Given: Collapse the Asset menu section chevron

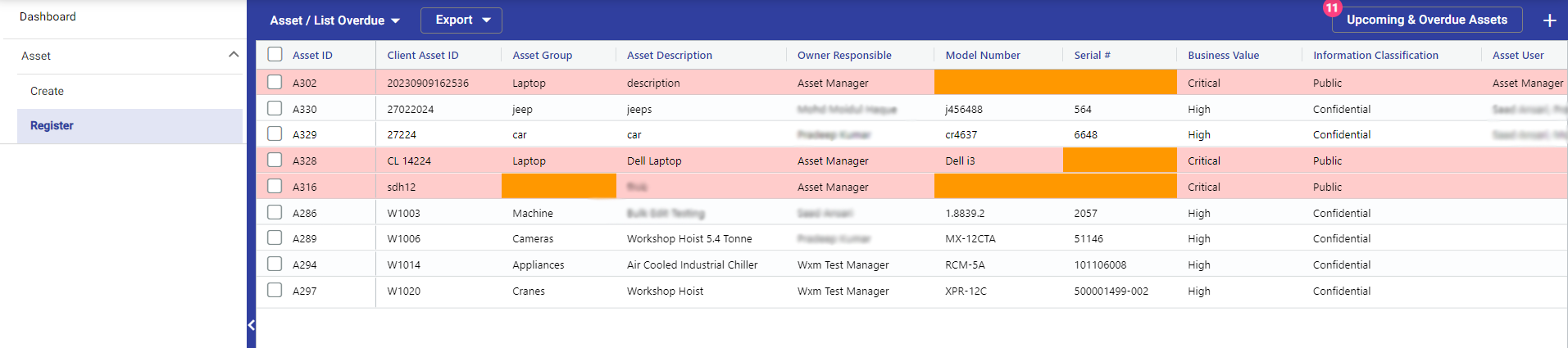Looking at the screenshot, I should click(234, 55).
